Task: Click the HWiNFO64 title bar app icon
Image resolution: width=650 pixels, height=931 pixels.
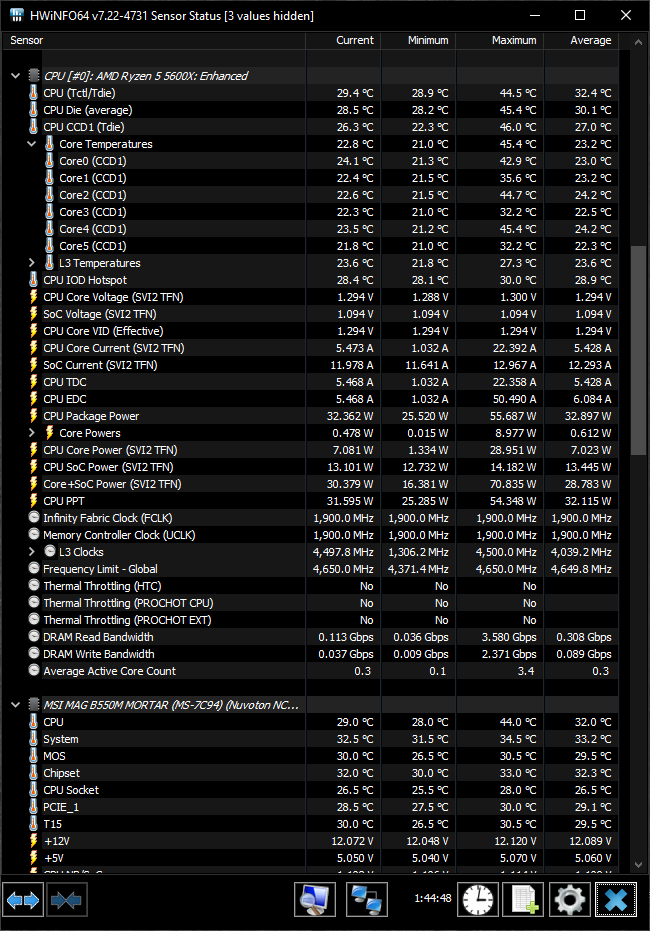Action: (x=16, y=15)
